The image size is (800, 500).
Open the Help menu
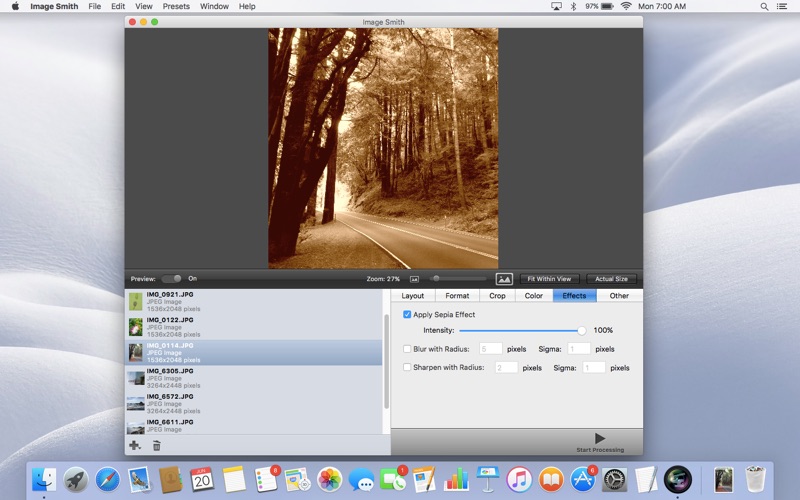point(247,7)
